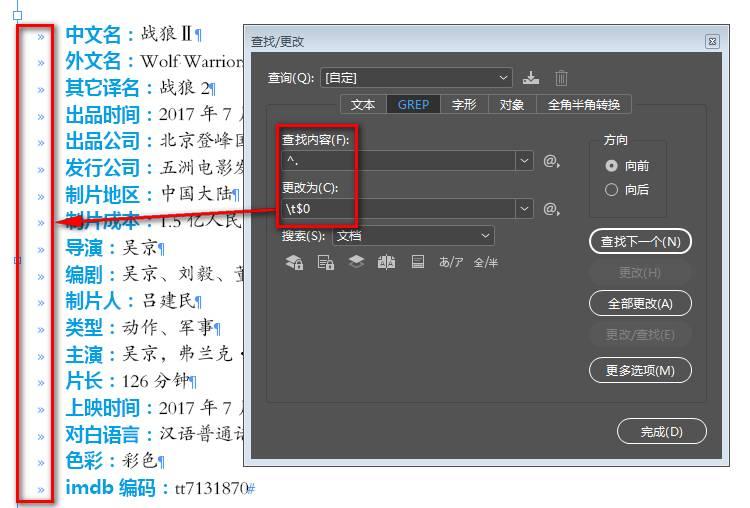Click the 外文名 label in the document
750x508 pixels.
coord(93,61)
